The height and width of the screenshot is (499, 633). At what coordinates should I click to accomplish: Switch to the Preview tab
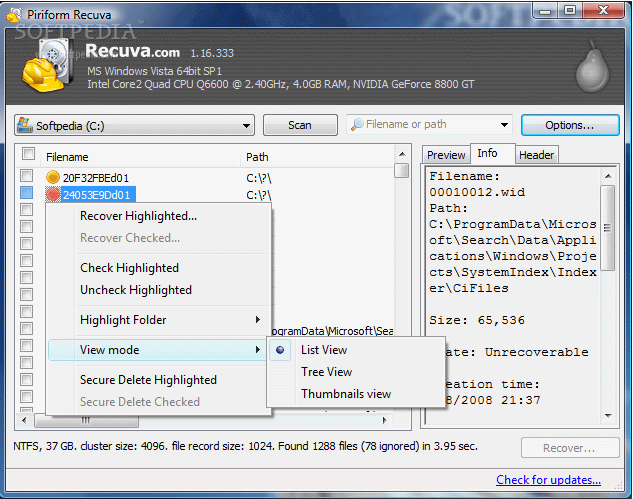446,155
